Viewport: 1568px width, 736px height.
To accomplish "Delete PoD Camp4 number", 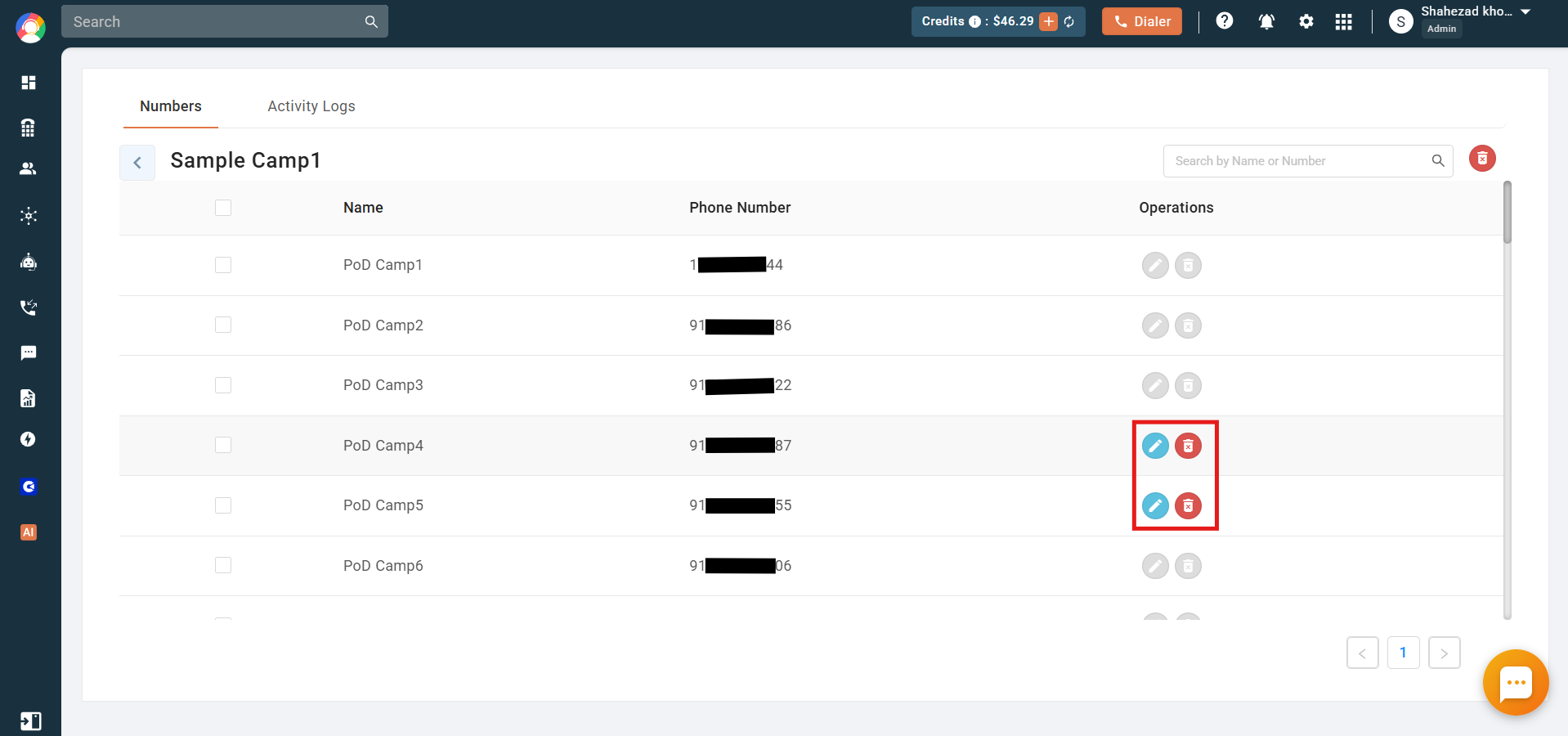I will click(1188, 446).
